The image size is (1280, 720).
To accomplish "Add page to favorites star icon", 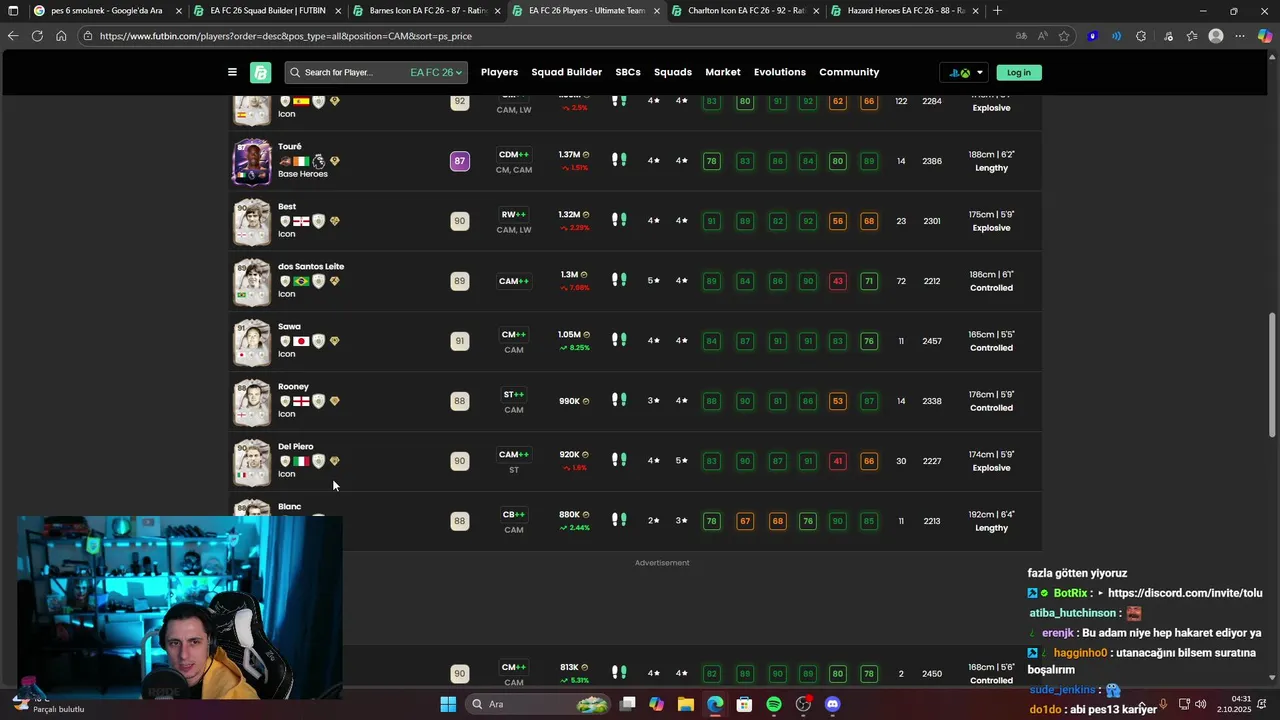I will click(x=1064, y=36).
